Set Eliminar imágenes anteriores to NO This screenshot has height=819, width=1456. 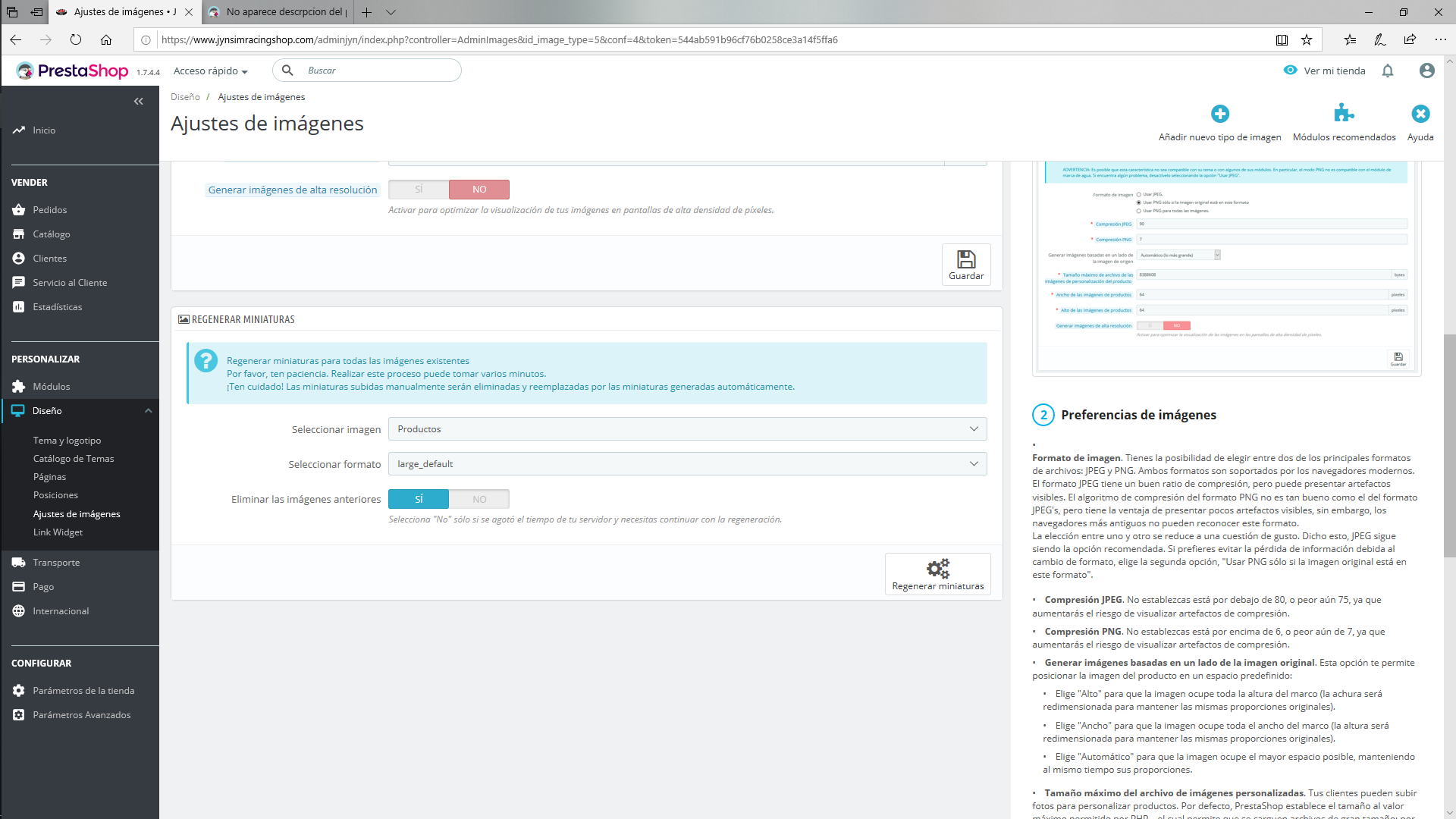[479, 500]
